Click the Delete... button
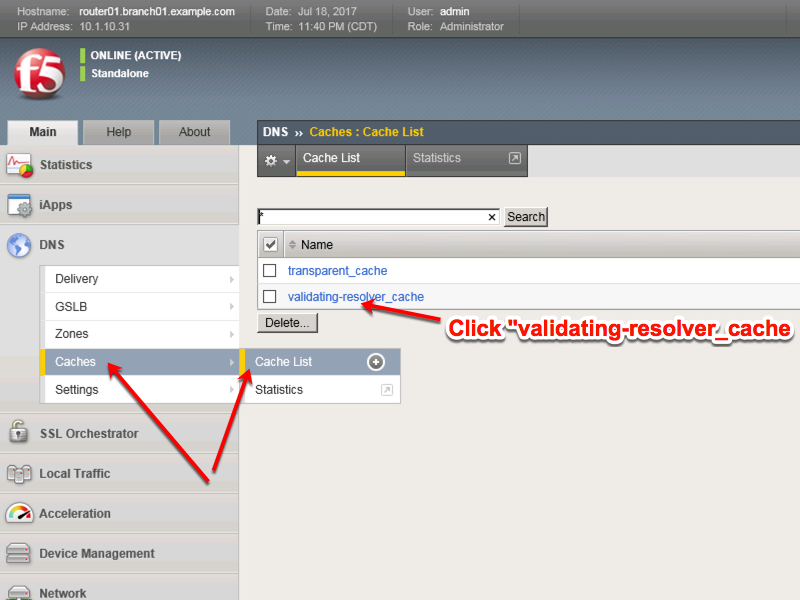800x600 pixels. coord(287,323)
